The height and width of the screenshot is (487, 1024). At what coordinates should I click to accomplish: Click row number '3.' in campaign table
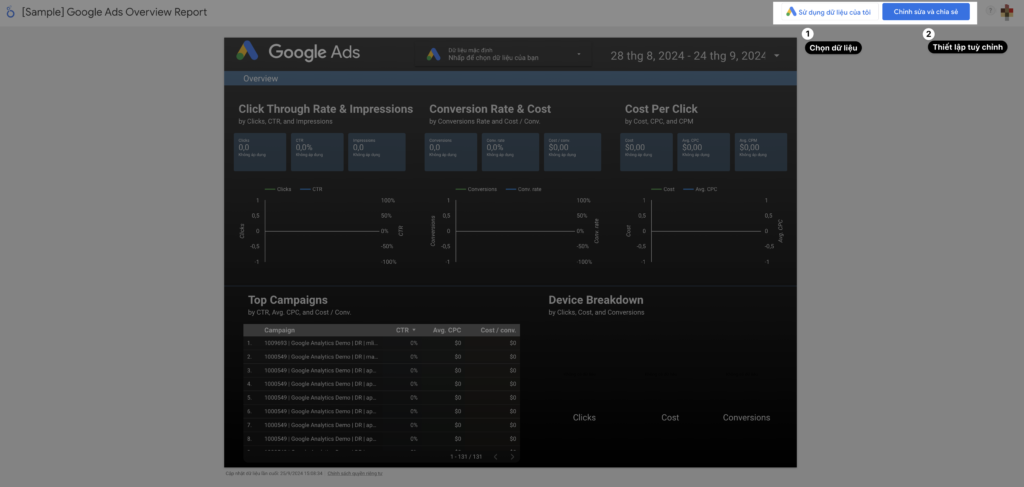249,370
